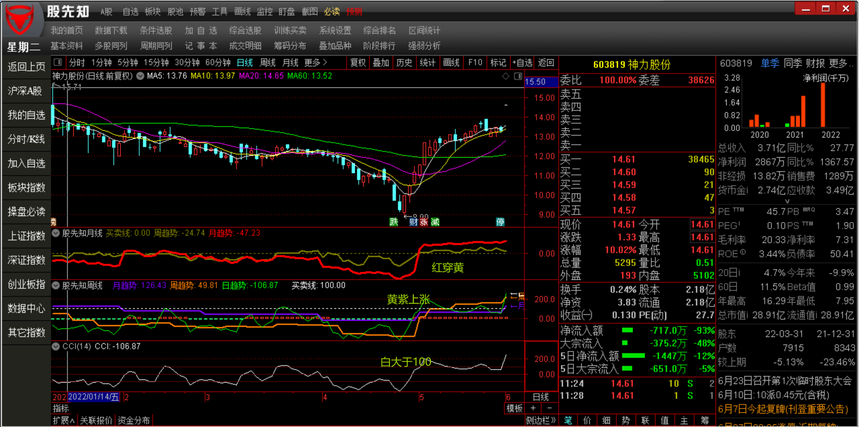
Task: Select the 主 tab at the bottom
Action: [684, 420]
